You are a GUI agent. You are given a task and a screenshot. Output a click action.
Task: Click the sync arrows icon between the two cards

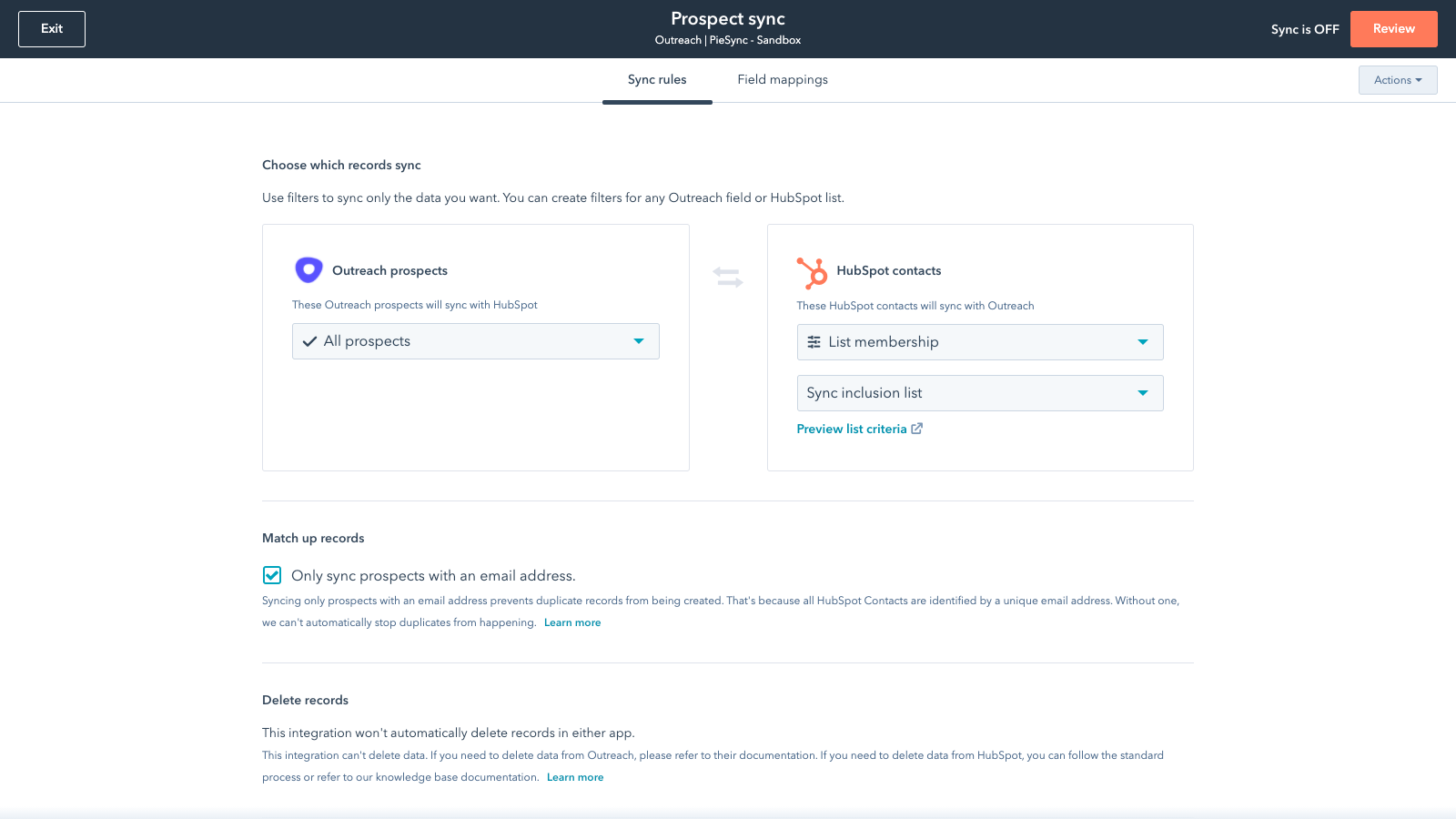click(x=728, y=277)
